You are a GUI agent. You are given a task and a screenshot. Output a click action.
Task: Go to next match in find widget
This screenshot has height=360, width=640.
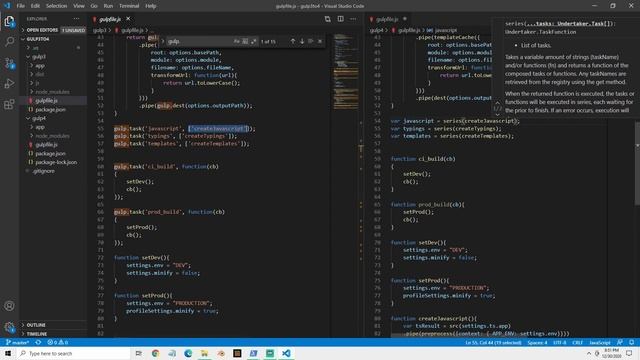[x=302, y=41]
